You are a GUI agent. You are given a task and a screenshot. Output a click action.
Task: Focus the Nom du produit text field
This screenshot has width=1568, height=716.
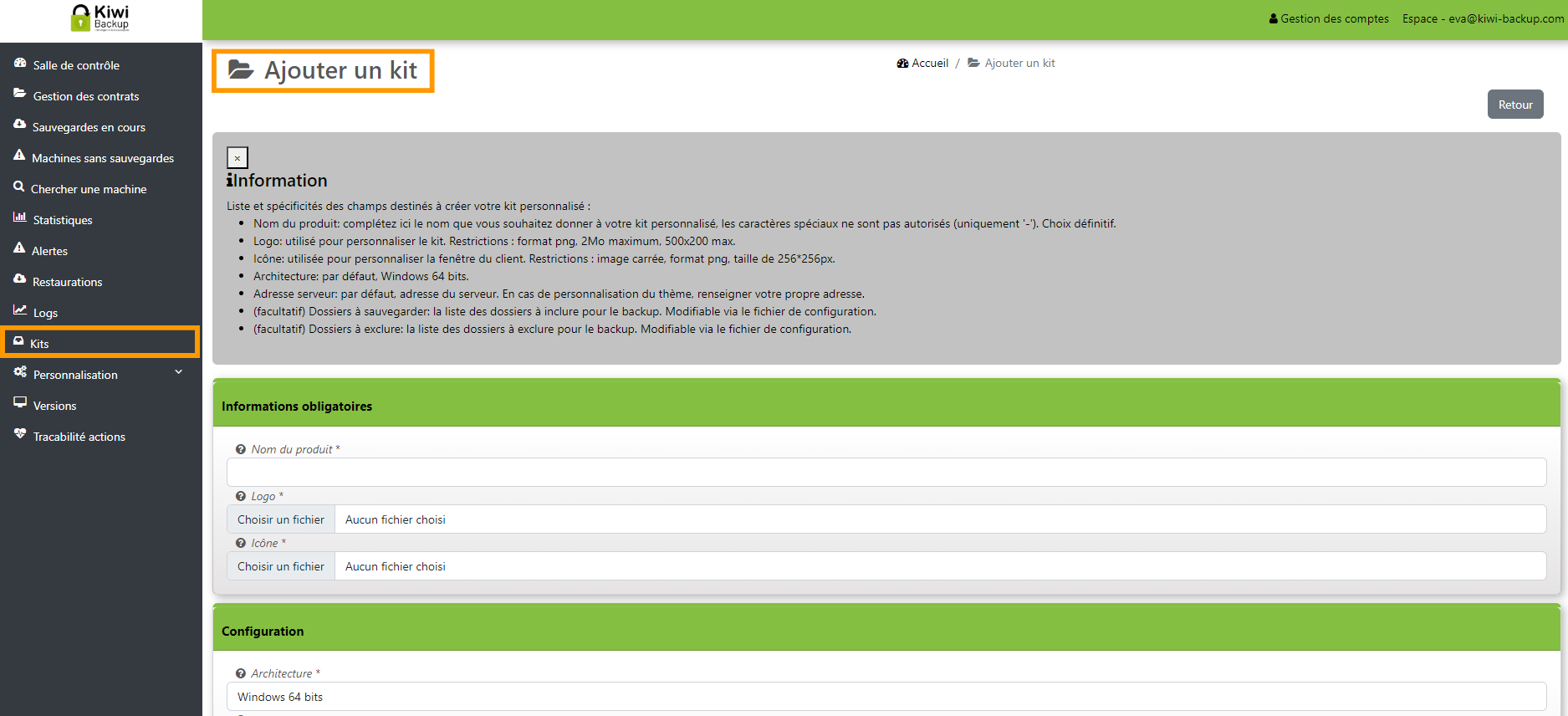[886, 473]
